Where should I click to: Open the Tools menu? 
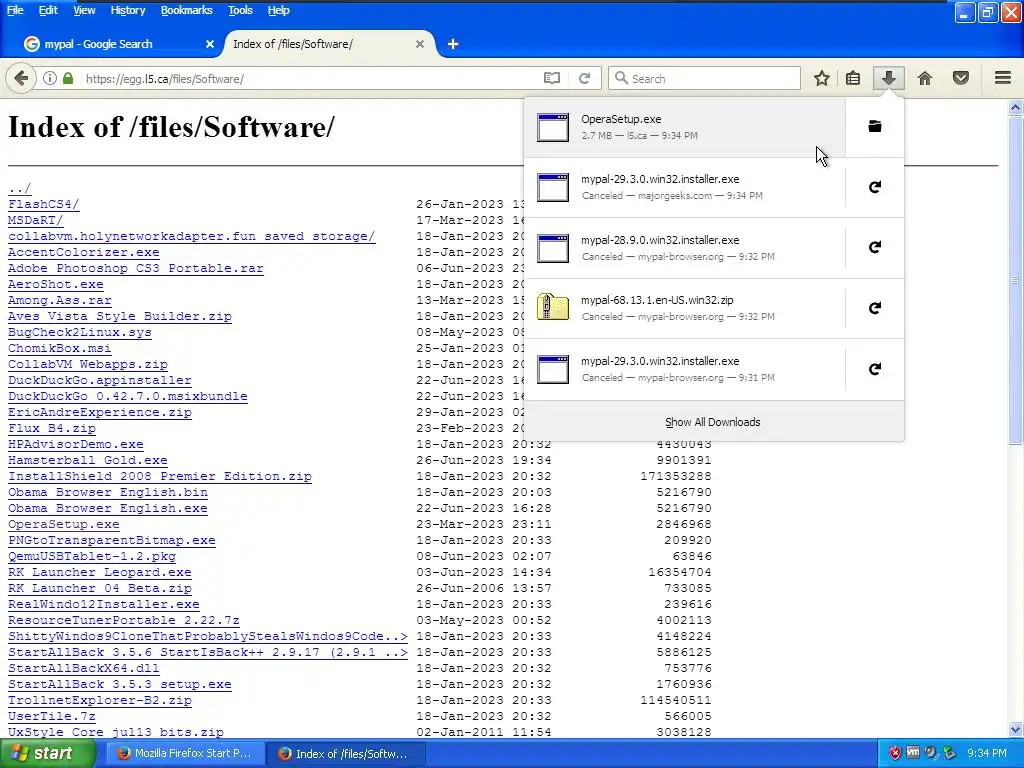(240, 10)
